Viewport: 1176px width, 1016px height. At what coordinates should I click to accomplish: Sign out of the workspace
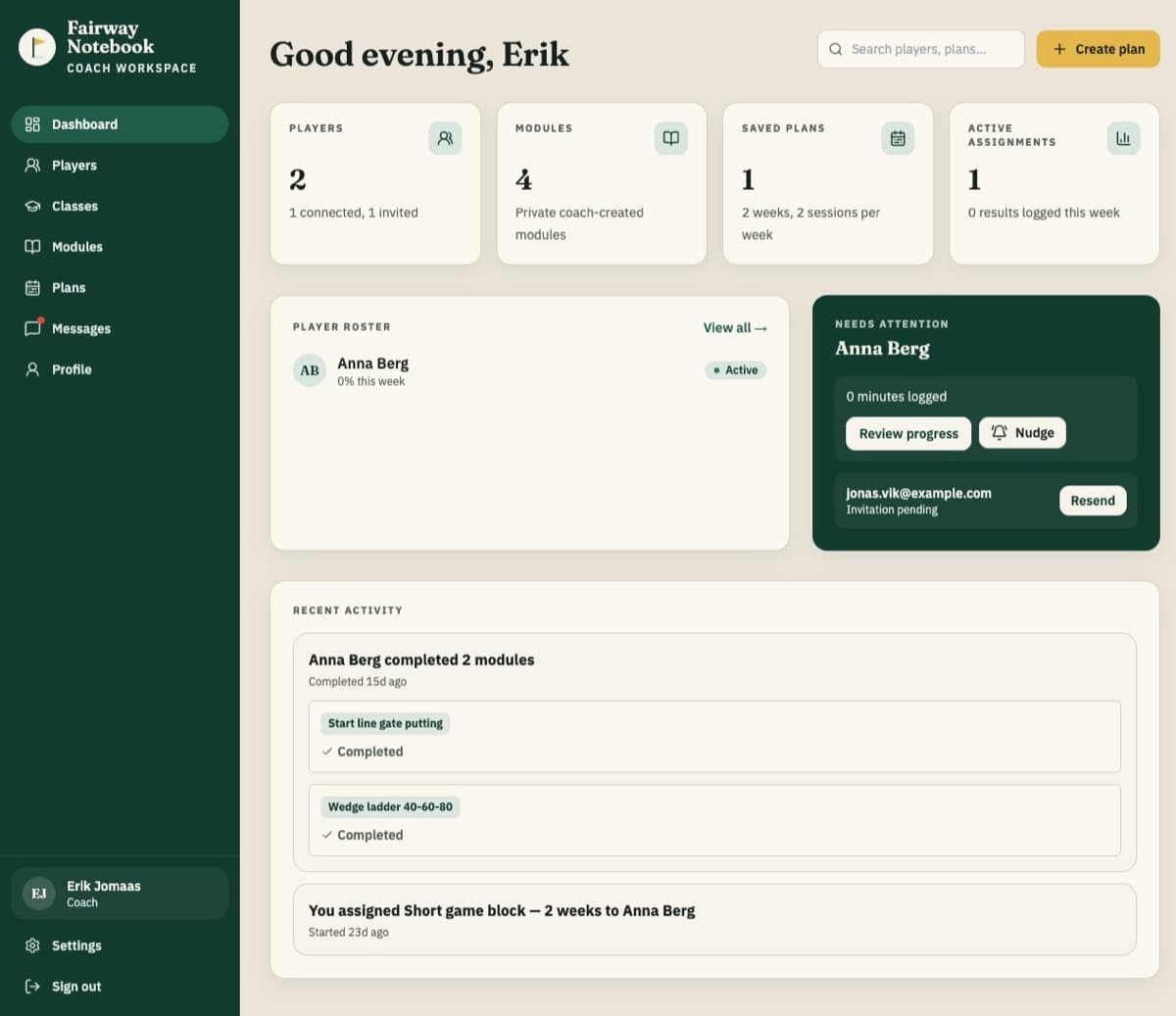pyautogui.click(x=120, y=987)
